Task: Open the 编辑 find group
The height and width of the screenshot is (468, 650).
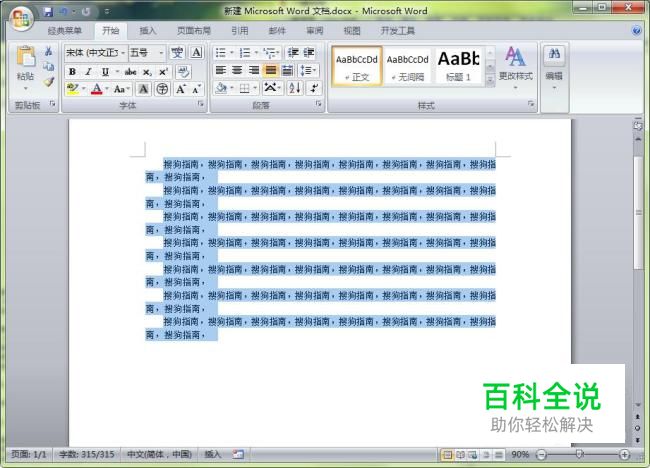Action: [554, 68]
